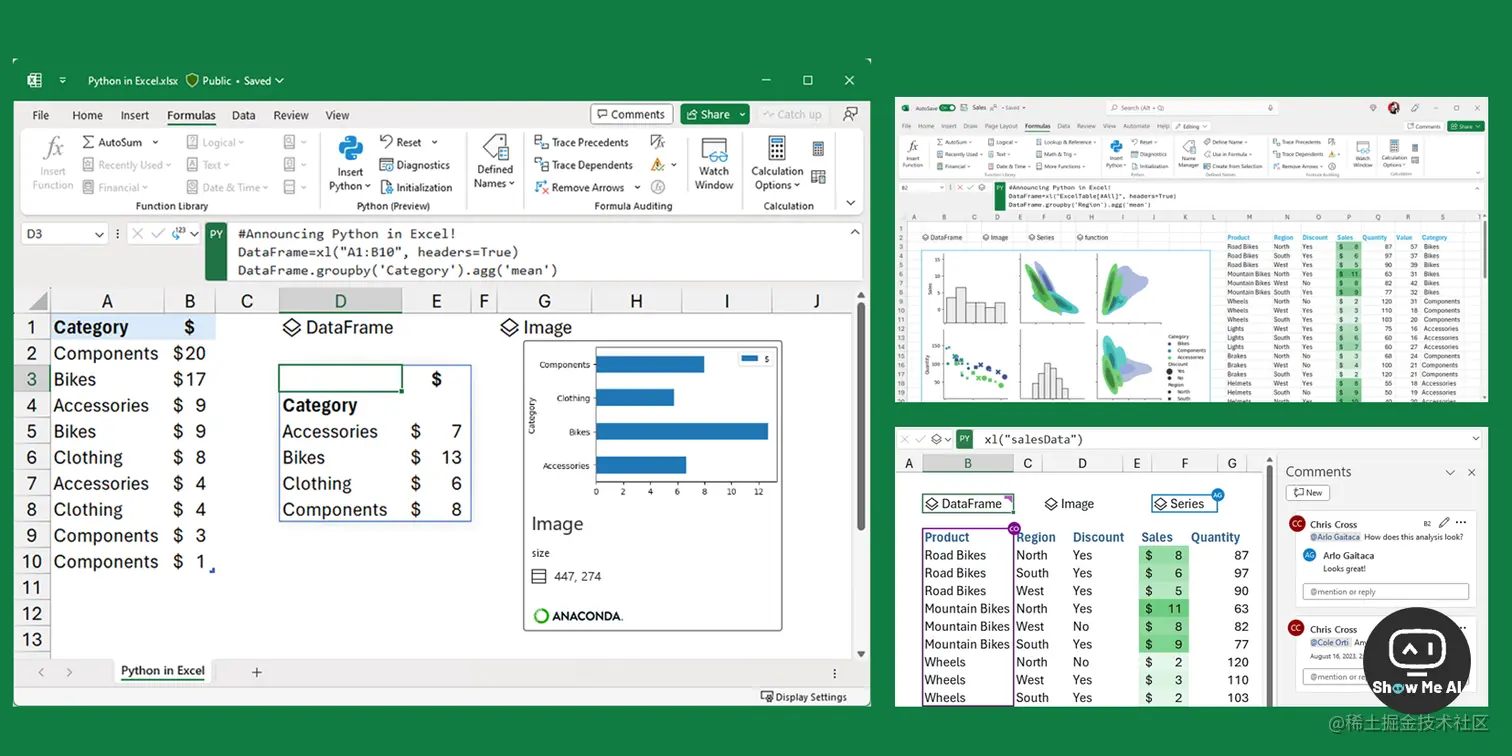Toggle the AutoSave switch in Sales window
The width and height of the screenshot is (1512, 756).
tap(948, 107)
